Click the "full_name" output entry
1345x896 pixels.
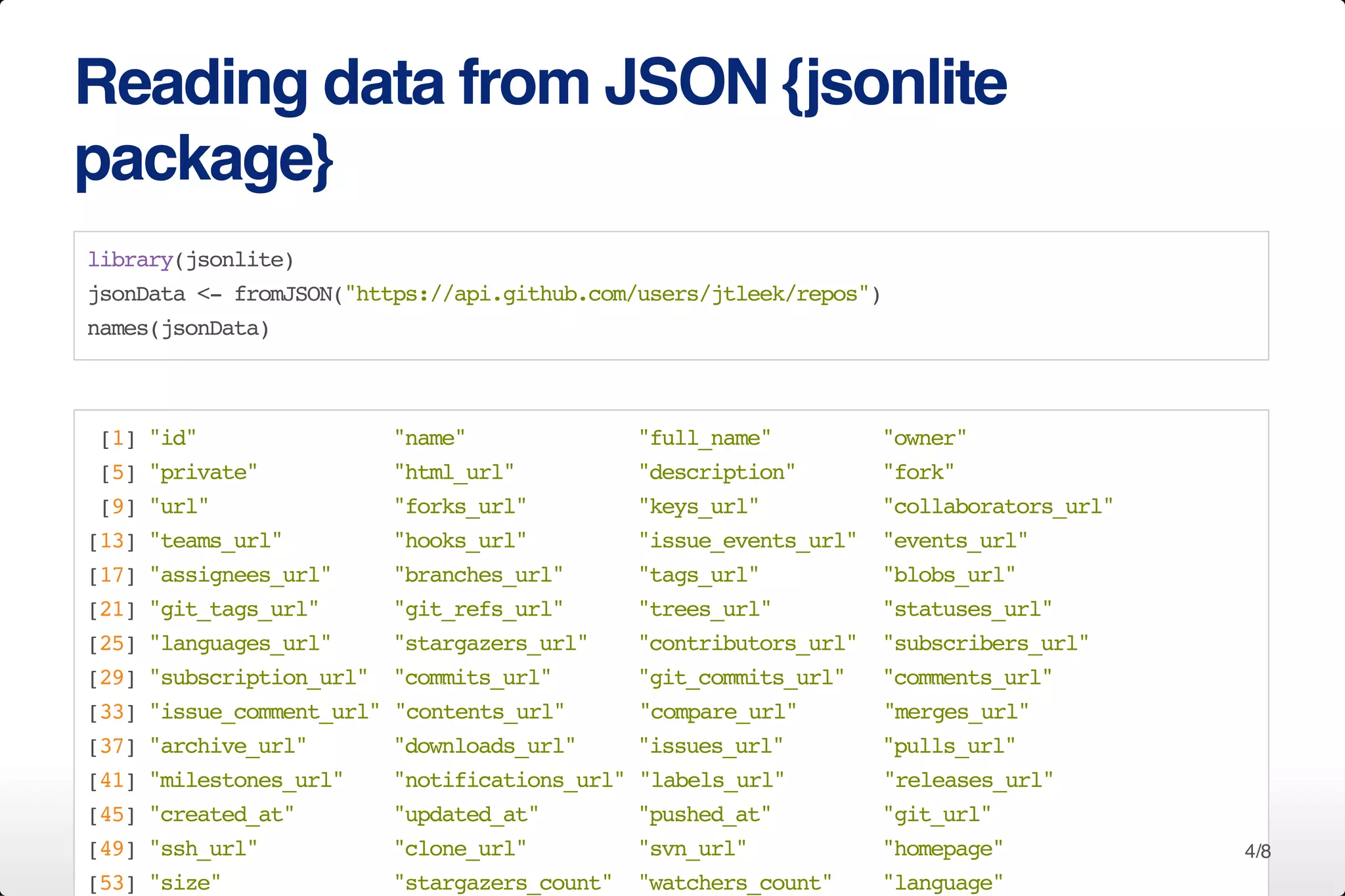pos(705,438)
